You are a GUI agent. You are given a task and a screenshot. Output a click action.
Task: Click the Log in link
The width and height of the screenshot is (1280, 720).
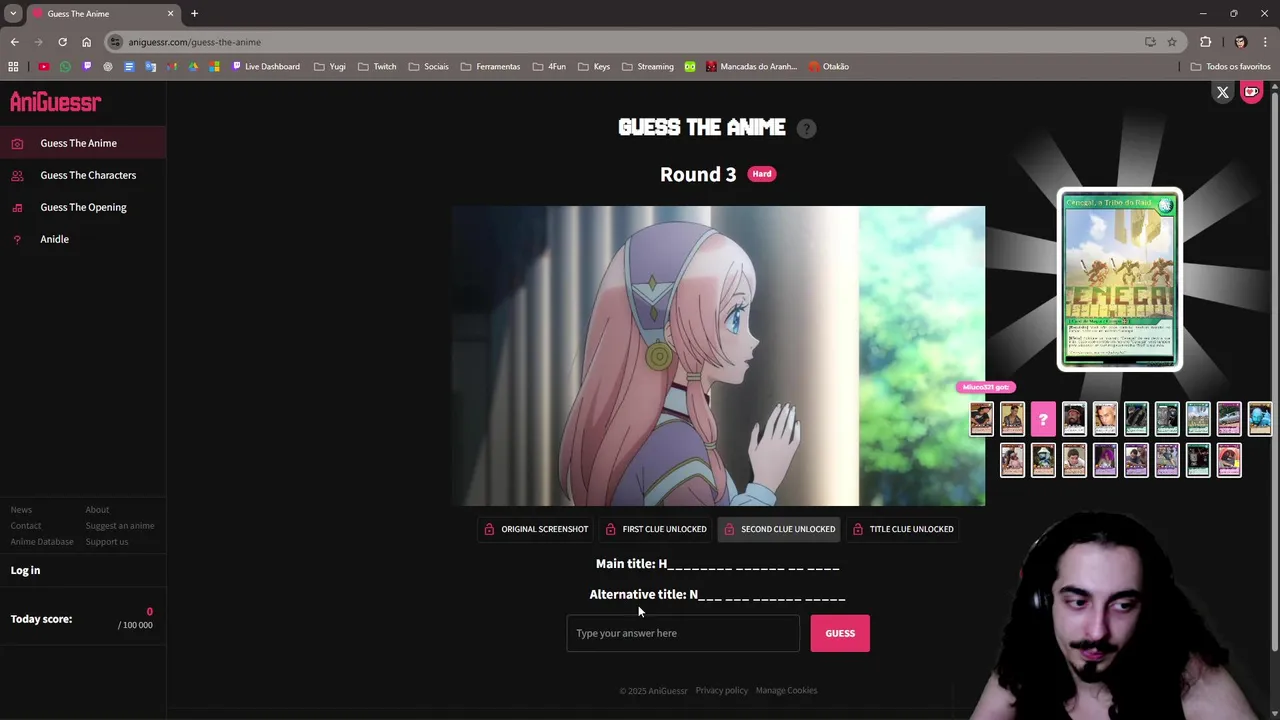[26, 570]
